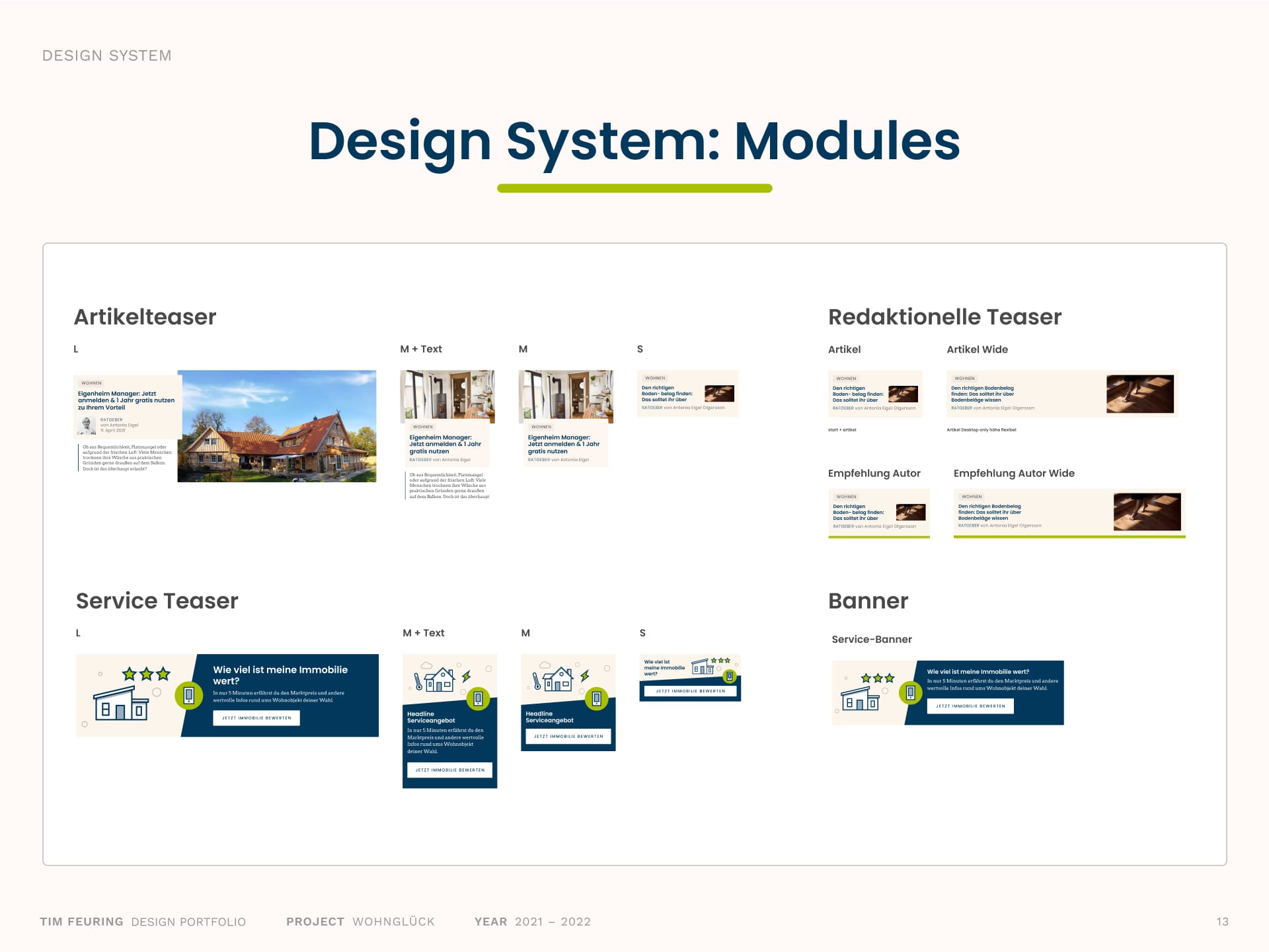Image resolution: width=1269 pixels, height=952 pixels.
Task: Click the small phone icon in Service Teaser S
Action: pos(730,676)
